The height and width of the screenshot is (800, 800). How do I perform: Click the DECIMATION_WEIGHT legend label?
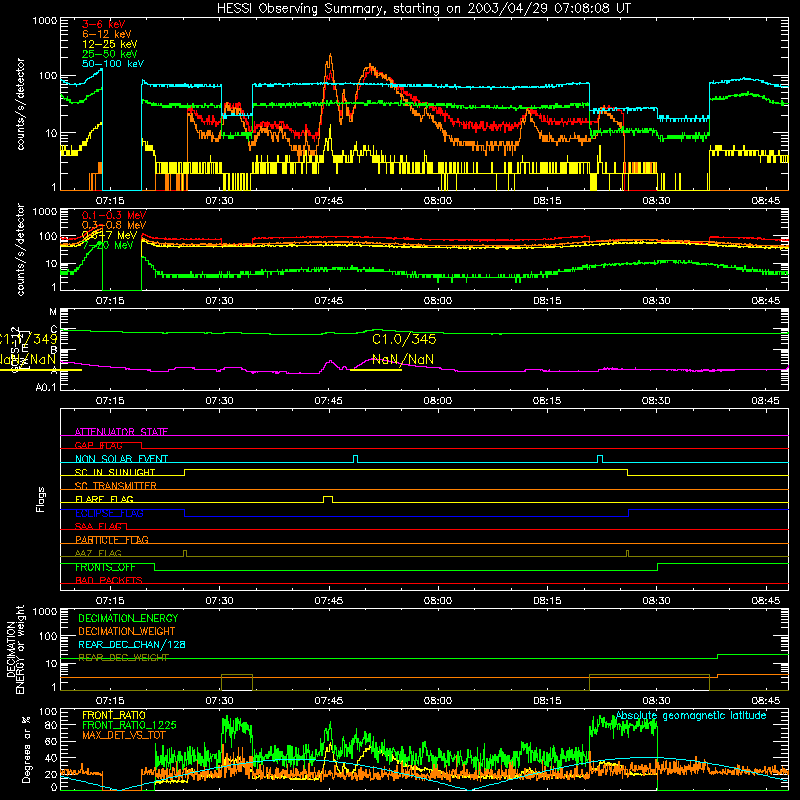coord(127,631)
